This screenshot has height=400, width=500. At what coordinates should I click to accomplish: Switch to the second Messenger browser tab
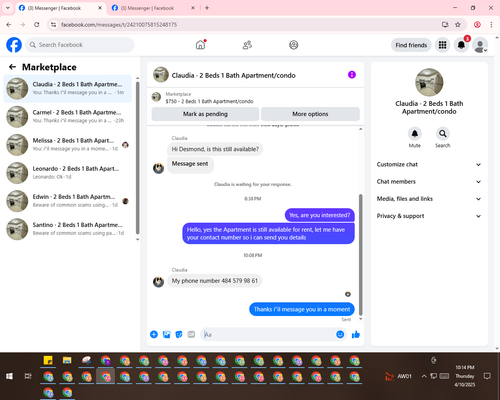[x=152, y=8]
